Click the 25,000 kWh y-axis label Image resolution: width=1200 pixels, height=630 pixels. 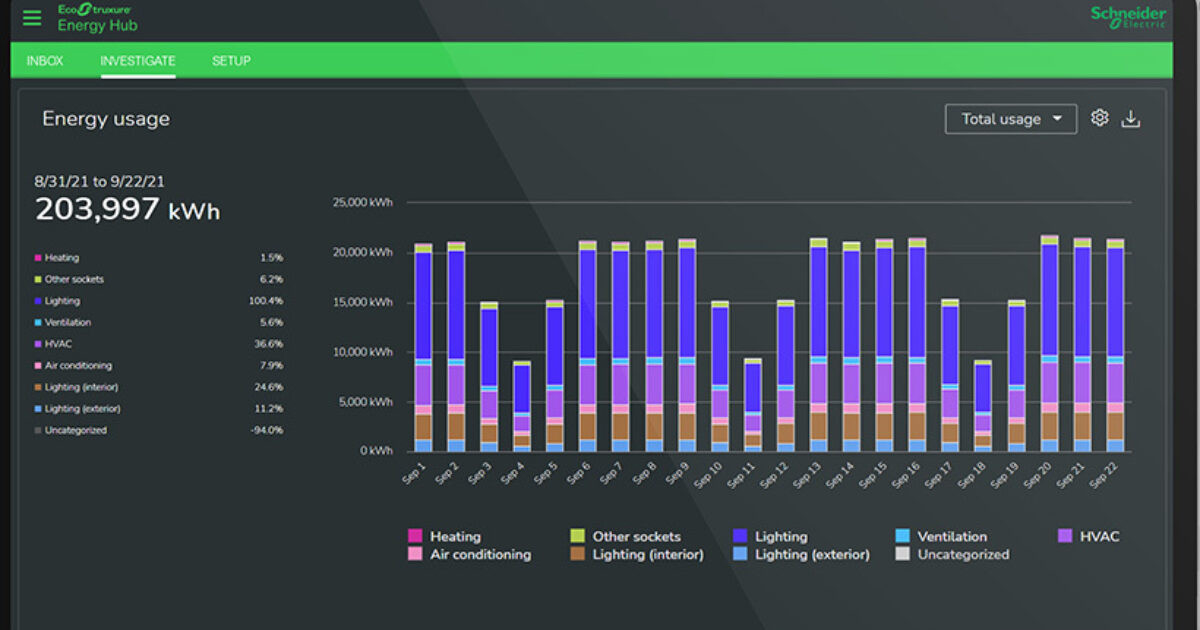click(363, 203)
